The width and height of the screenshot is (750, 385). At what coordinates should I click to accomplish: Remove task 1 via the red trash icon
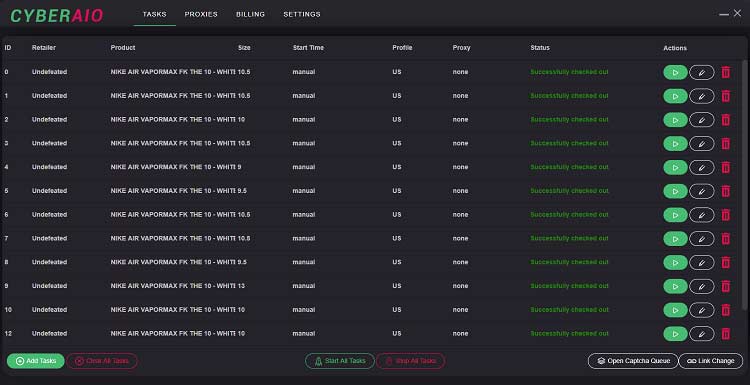coord(726,96)
